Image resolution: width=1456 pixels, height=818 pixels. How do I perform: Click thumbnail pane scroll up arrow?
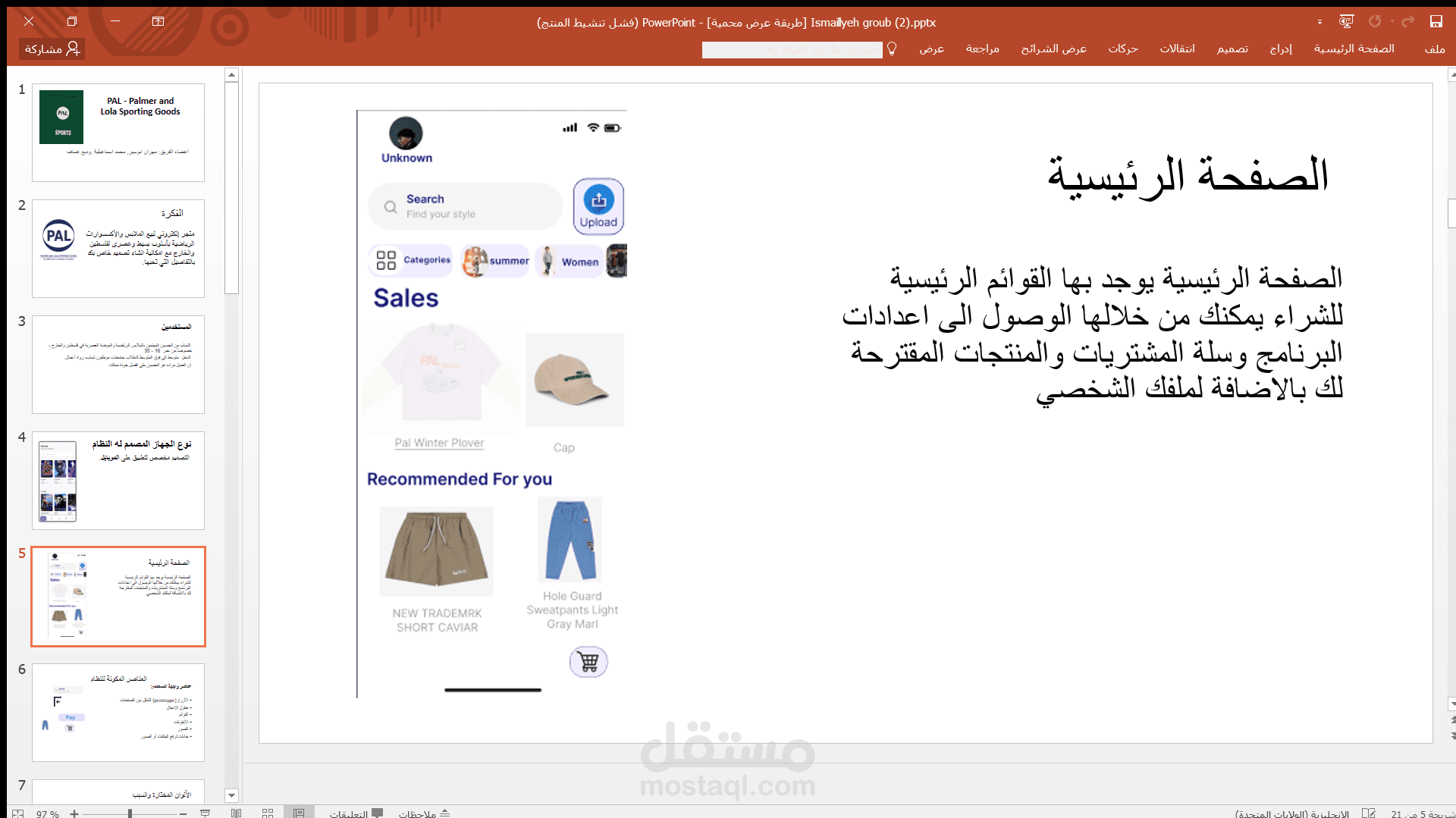(232, 74)
